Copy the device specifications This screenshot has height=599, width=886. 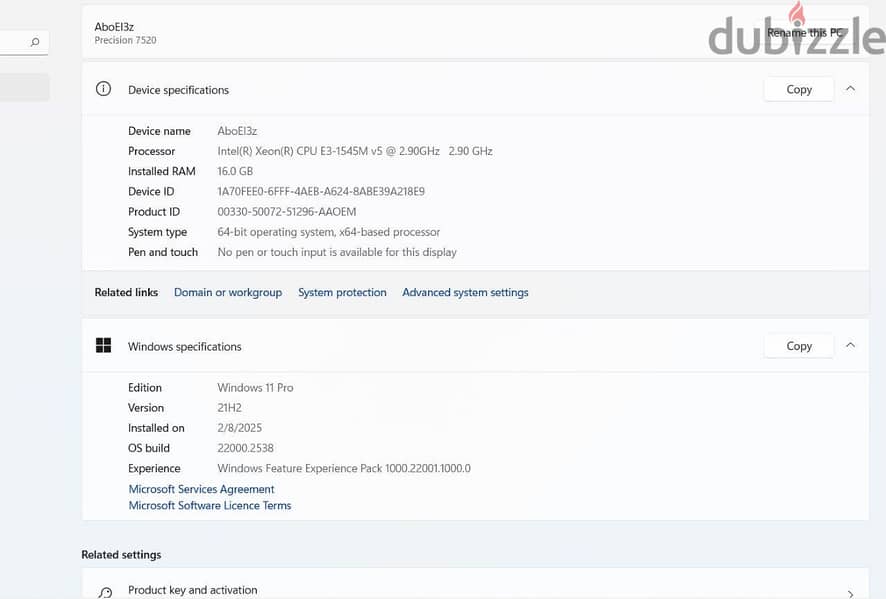[x=799, y=89]
